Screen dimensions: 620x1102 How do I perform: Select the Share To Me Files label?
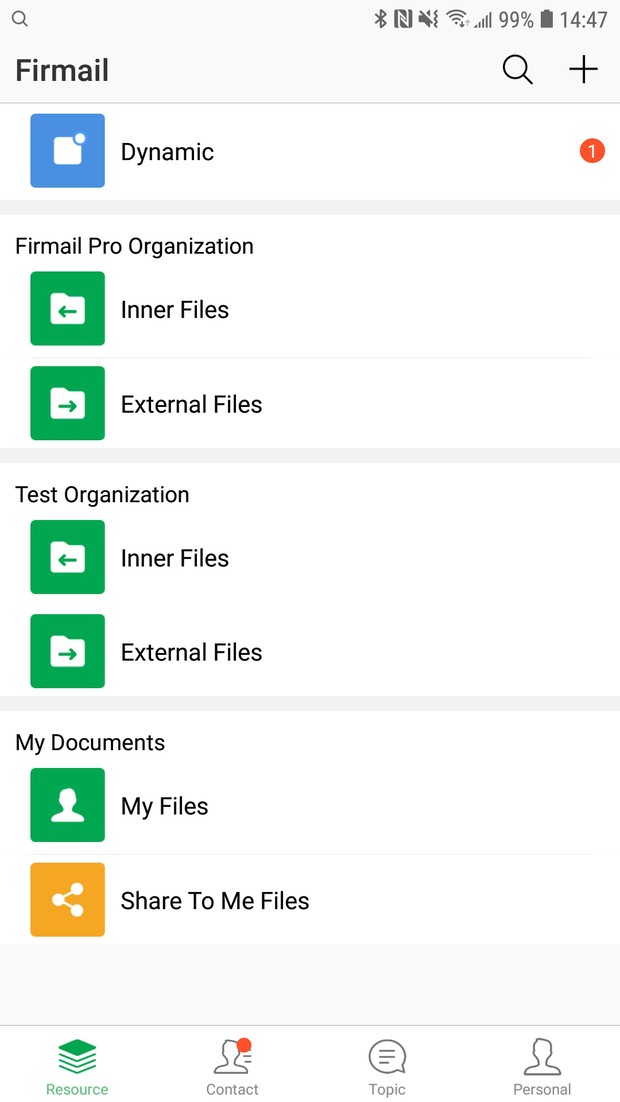[215, 900]
